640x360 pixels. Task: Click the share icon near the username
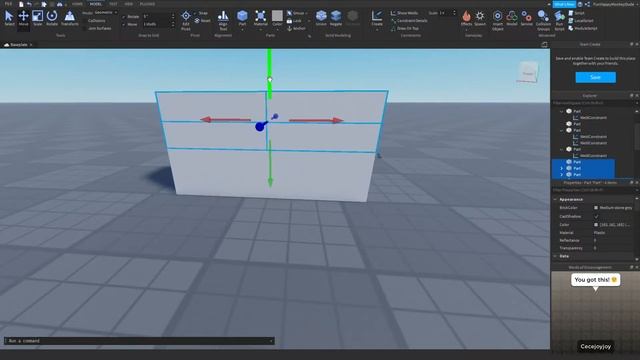tap(587, 4)
